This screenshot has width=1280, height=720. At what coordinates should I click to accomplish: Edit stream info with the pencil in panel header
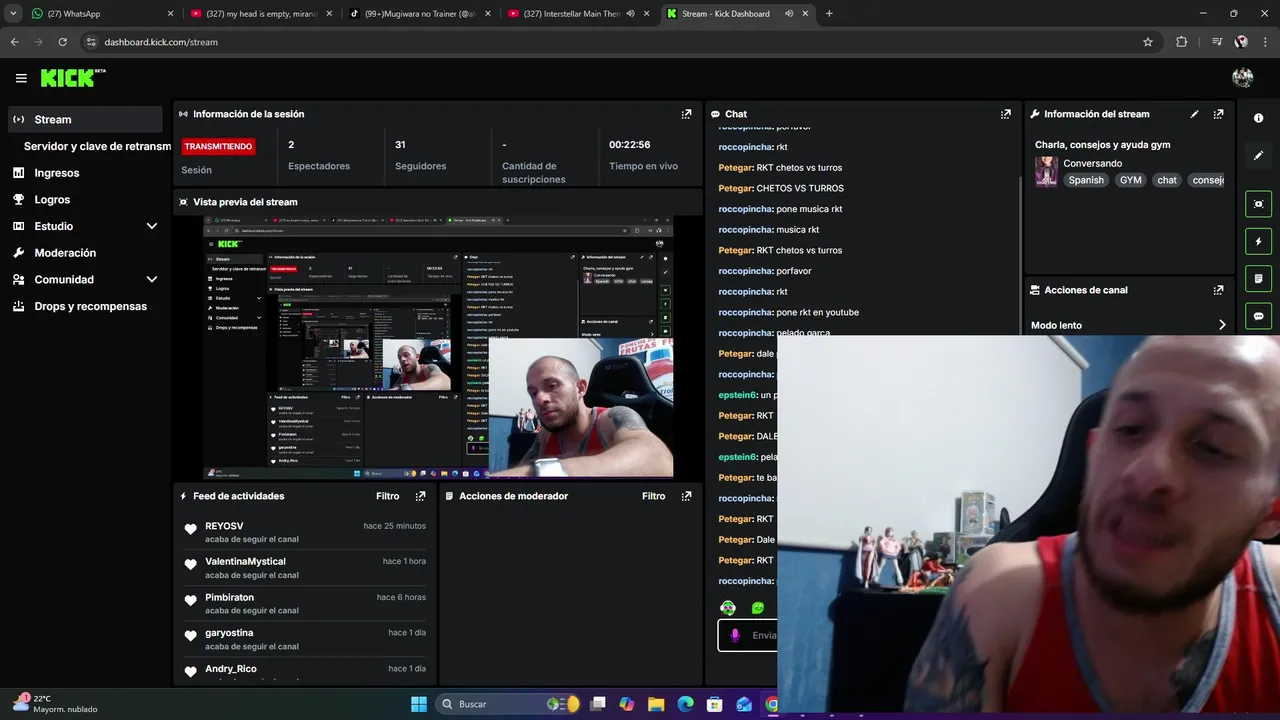[x=1194, y=114]
